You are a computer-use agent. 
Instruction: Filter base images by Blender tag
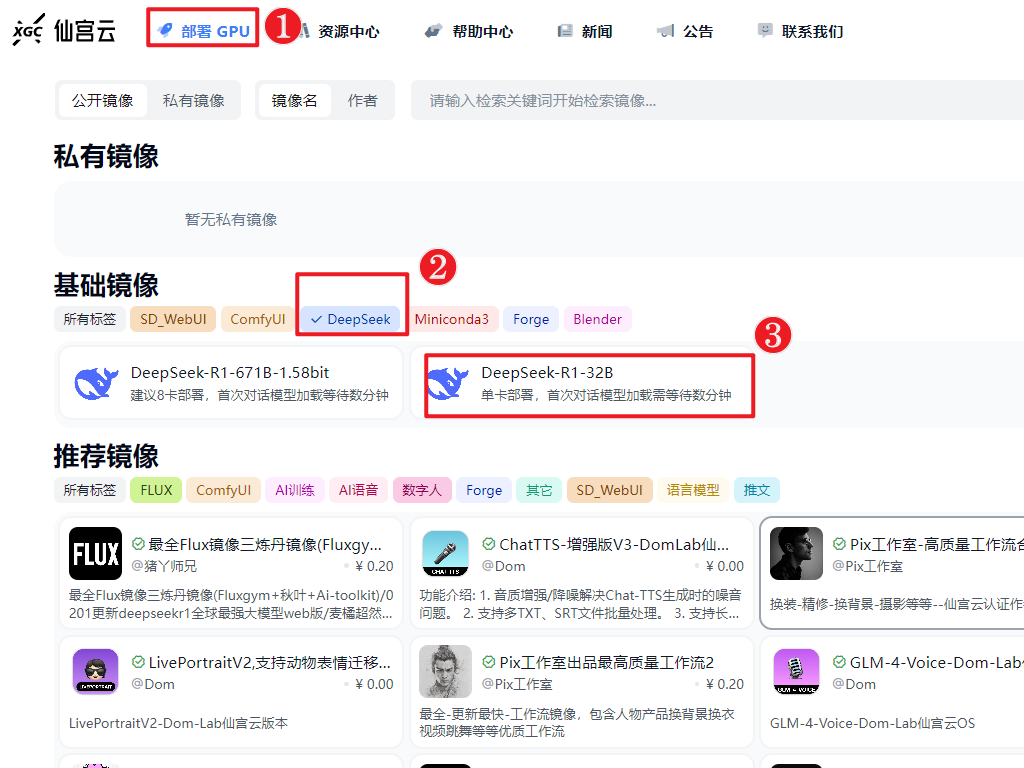[x=598, y=319]
